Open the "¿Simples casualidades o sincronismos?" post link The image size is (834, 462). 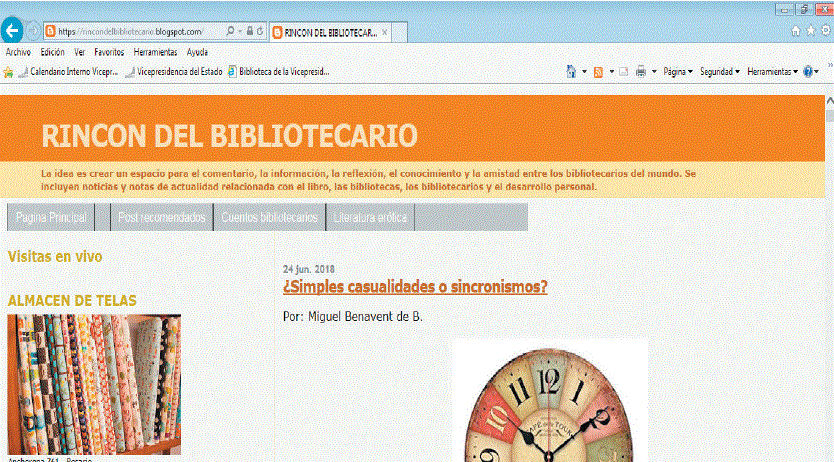(x=415, y=288)
